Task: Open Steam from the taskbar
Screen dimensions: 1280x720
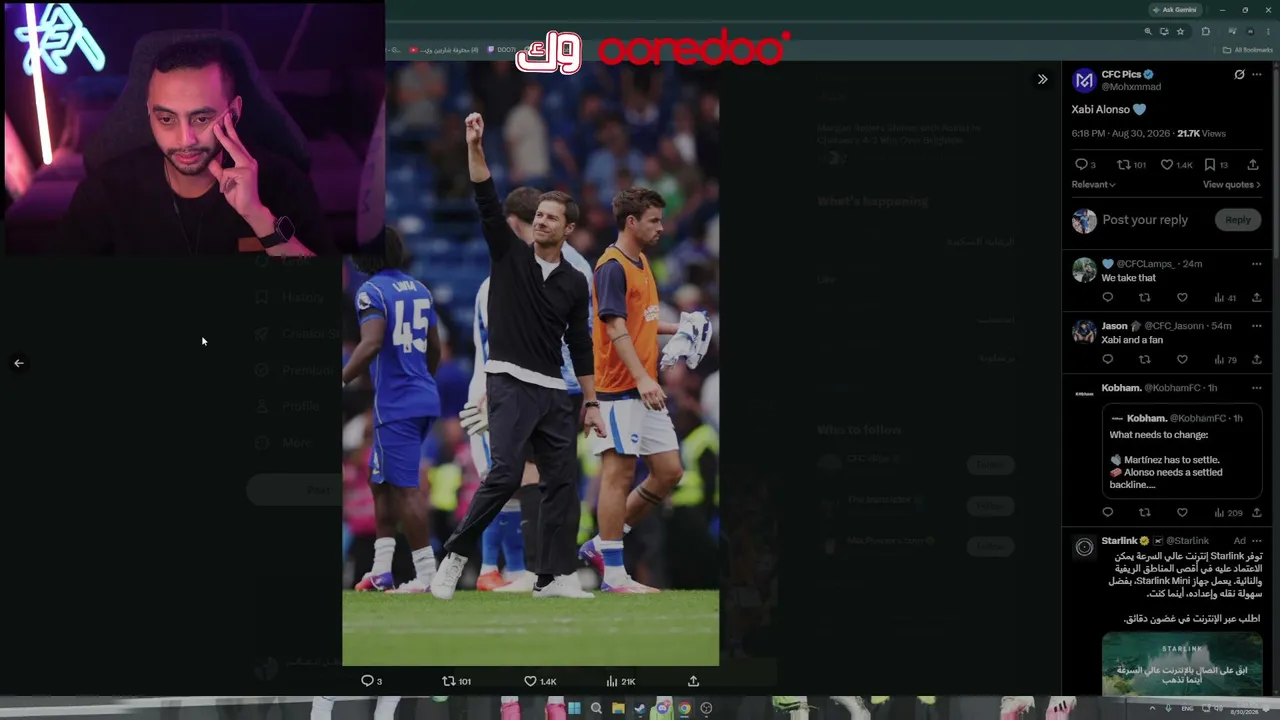Action: point(640,709)
